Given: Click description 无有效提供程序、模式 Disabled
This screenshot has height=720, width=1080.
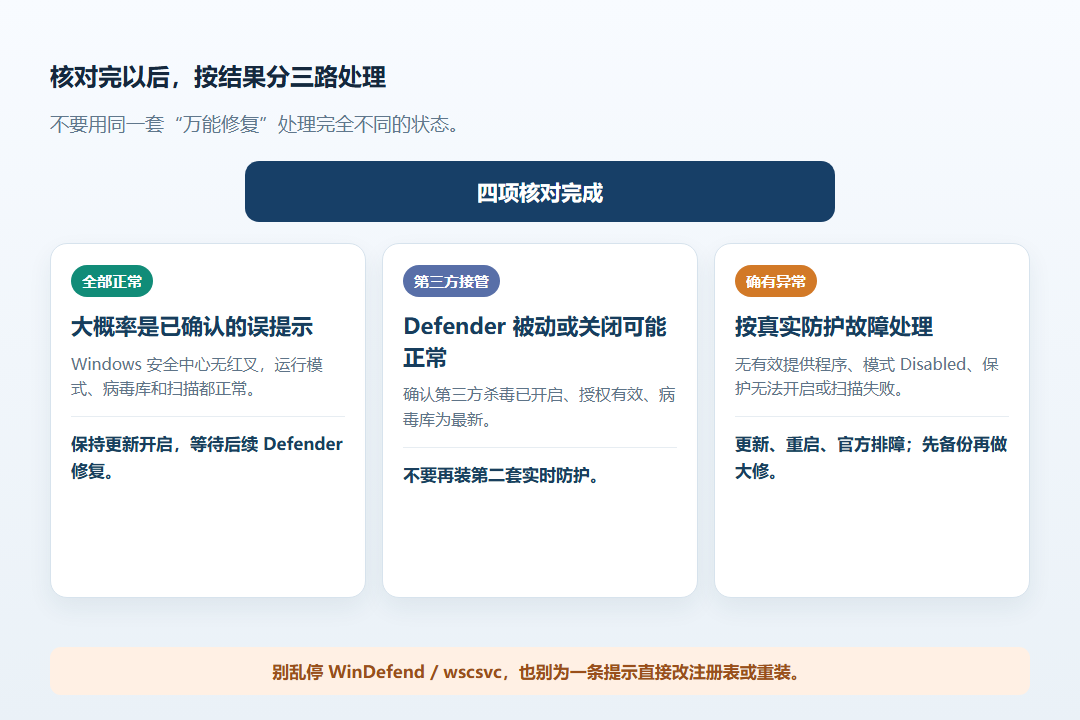Looking at the screenshot, I should (866, 376).
